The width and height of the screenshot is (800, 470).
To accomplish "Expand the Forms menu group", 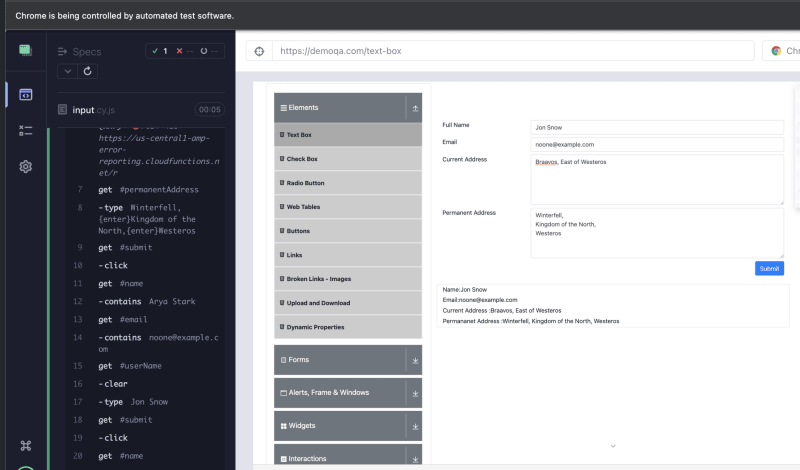I will point(348,360).
